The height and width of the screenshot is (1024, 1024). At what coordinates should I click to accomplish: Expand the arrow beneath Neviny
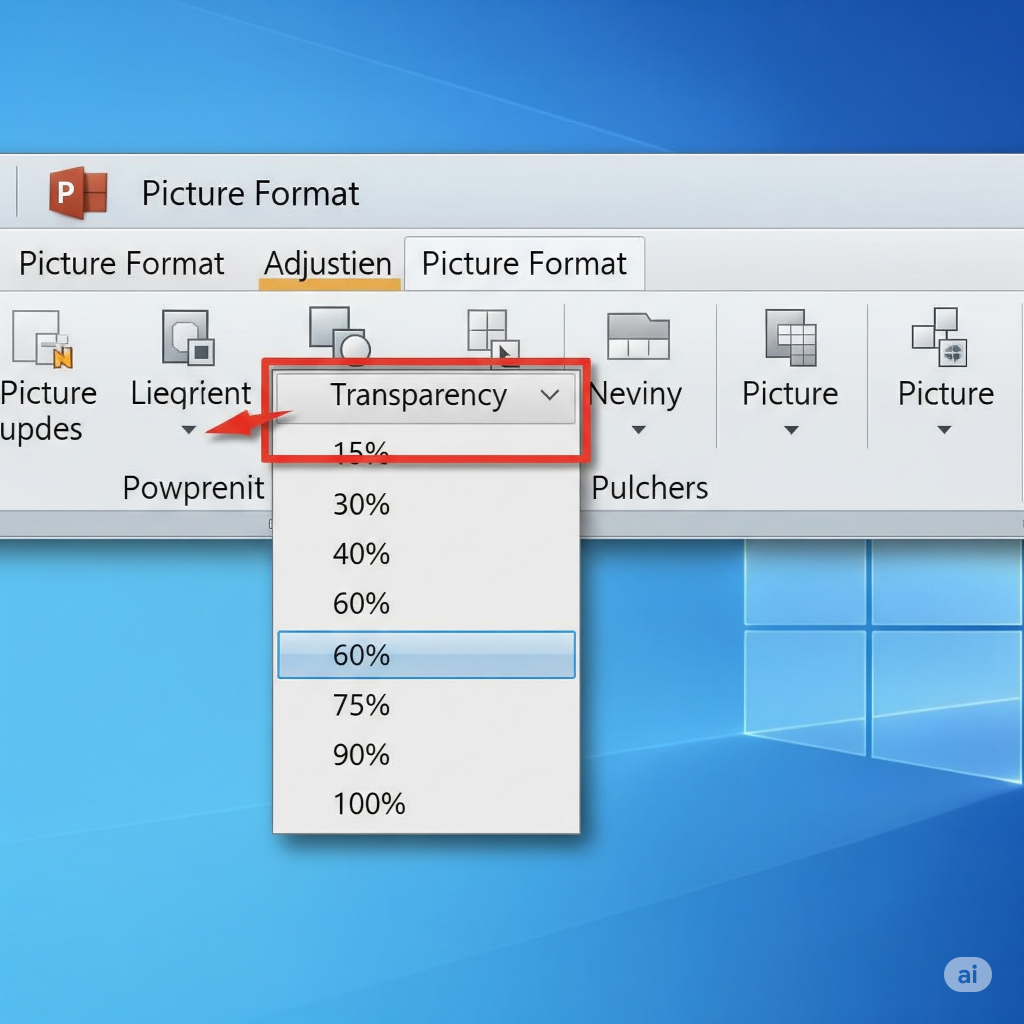[x=638, y=431]
